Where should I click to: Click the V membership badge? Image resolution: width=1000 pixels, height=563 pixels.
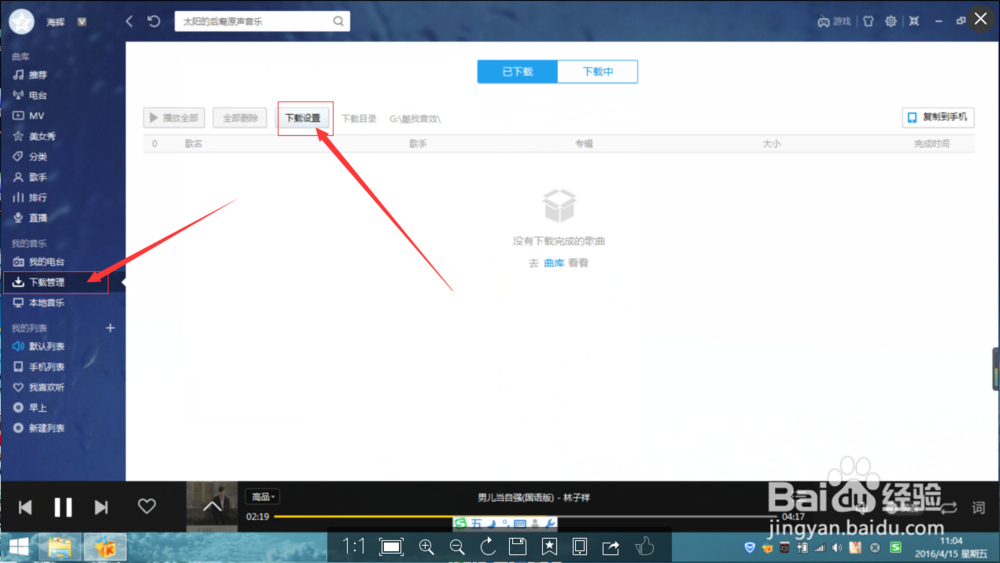point(82,22)
